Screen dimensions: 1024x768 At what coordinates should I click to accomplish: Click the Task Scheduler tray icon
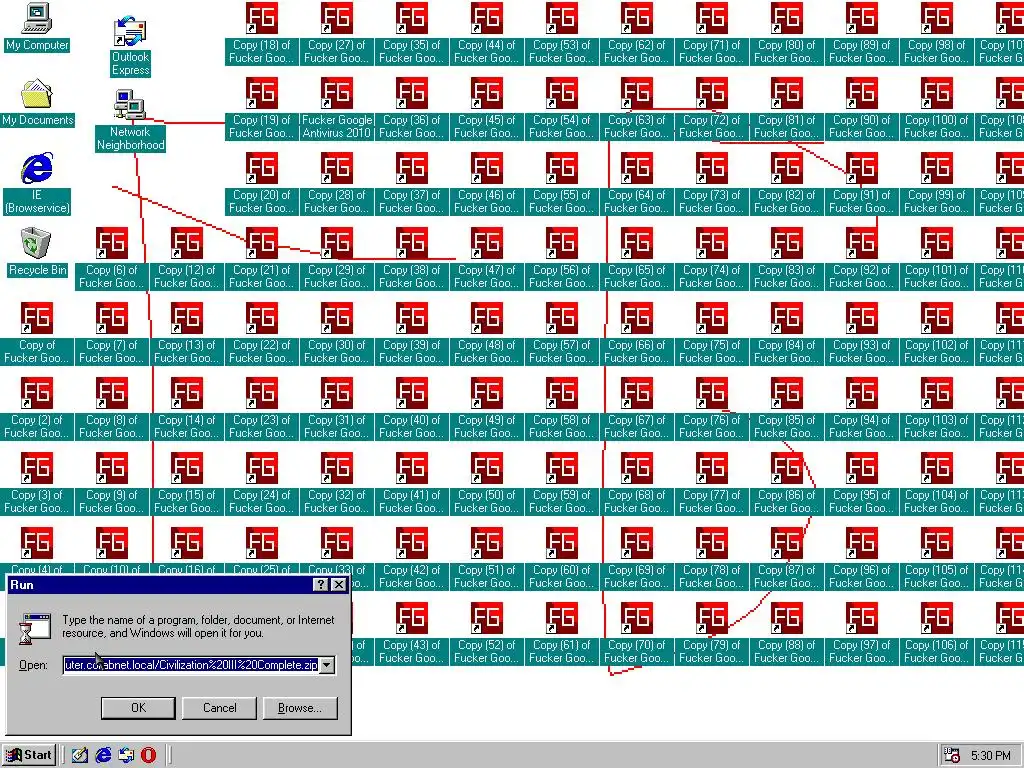tap(952, 755)
